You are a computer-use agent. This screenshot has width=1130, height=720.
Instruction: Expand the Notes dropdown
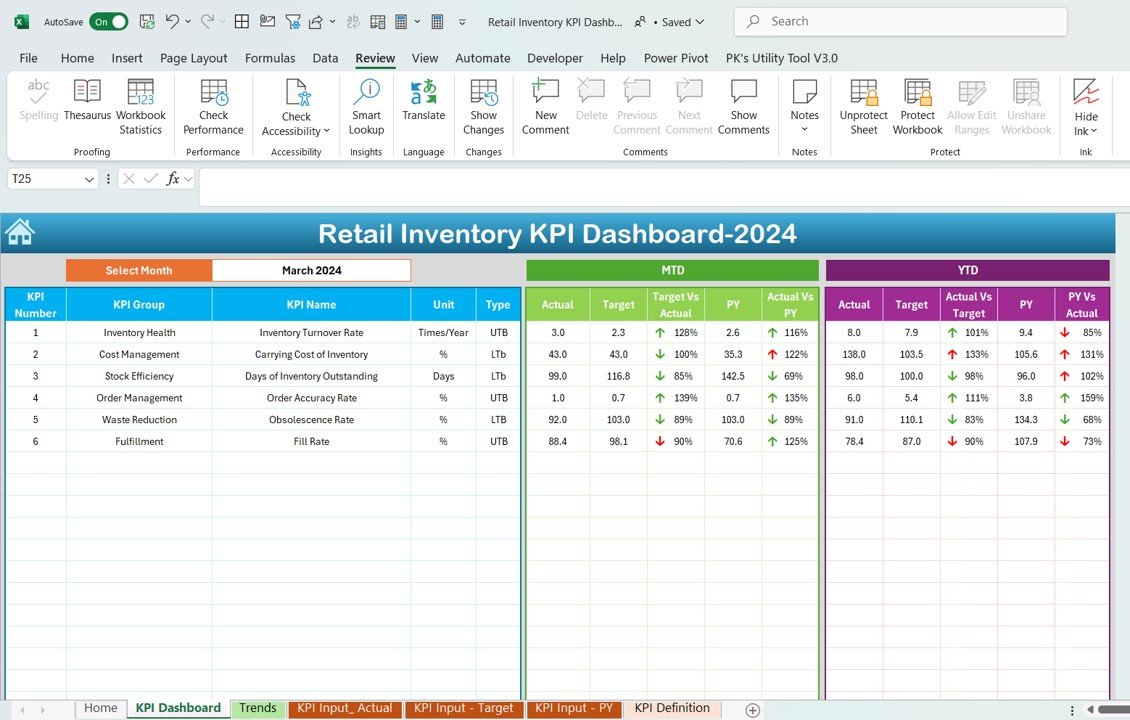[804, 130]
